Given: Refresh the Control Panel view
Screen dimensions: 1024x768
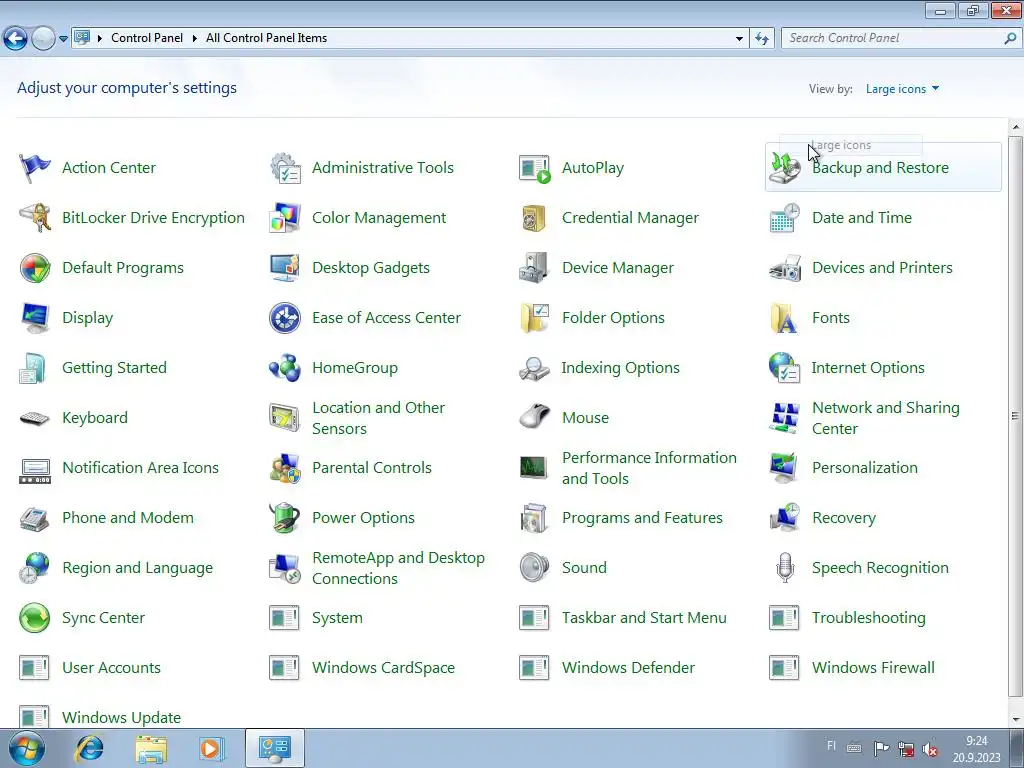Looking at the screenshot, I should [762, 39].
